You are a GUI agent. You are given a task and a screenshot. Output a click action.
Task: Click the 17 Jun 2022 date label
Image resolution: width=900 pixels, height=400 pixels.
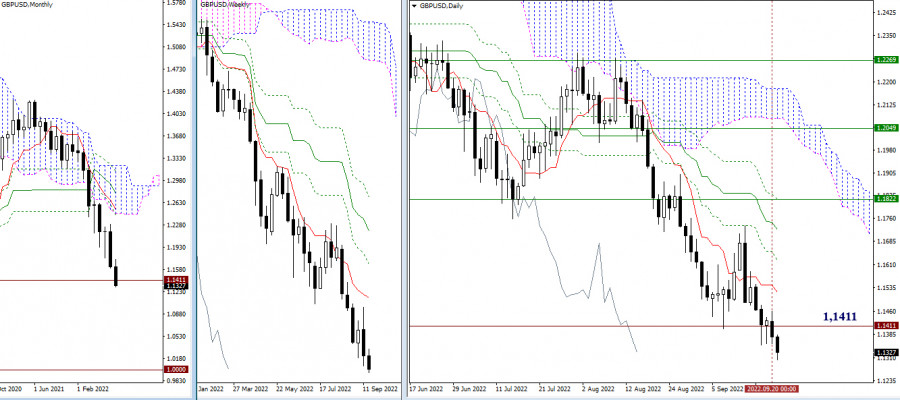point(425,389)
